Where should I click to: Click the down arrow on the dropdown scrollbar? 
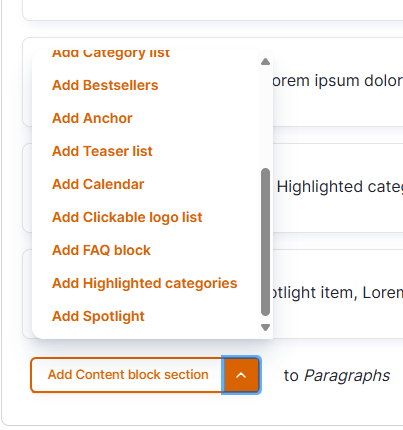(x=265, y=327)
